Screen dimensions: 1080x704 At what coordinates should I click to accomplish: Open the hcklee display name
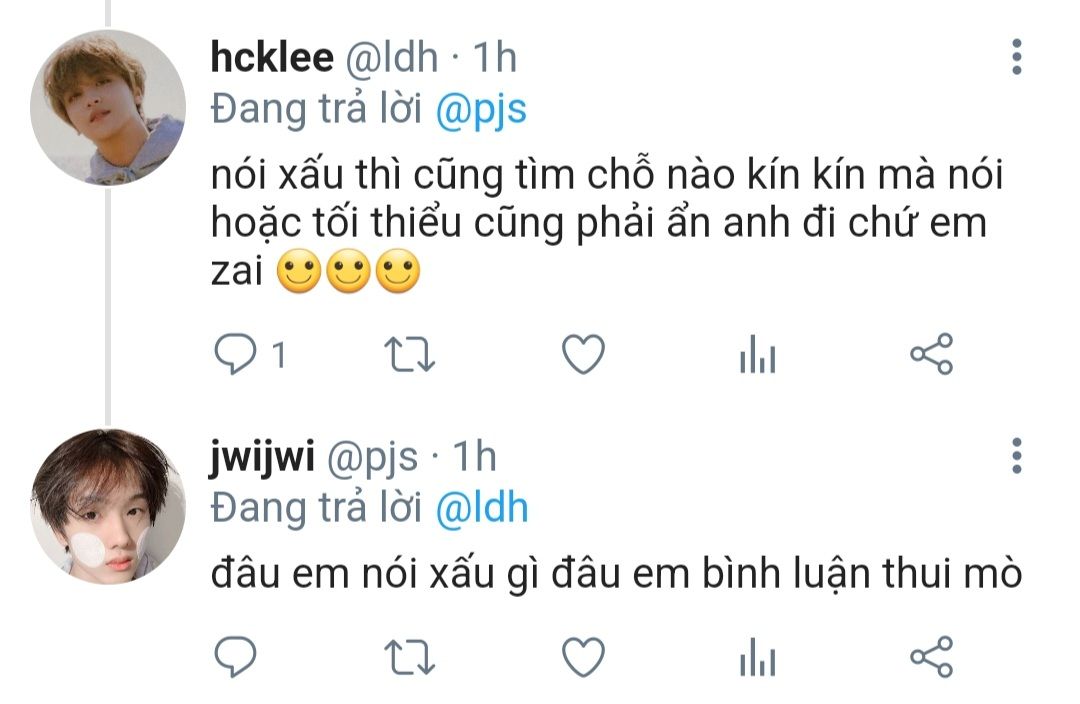click(x=272, y=56)
